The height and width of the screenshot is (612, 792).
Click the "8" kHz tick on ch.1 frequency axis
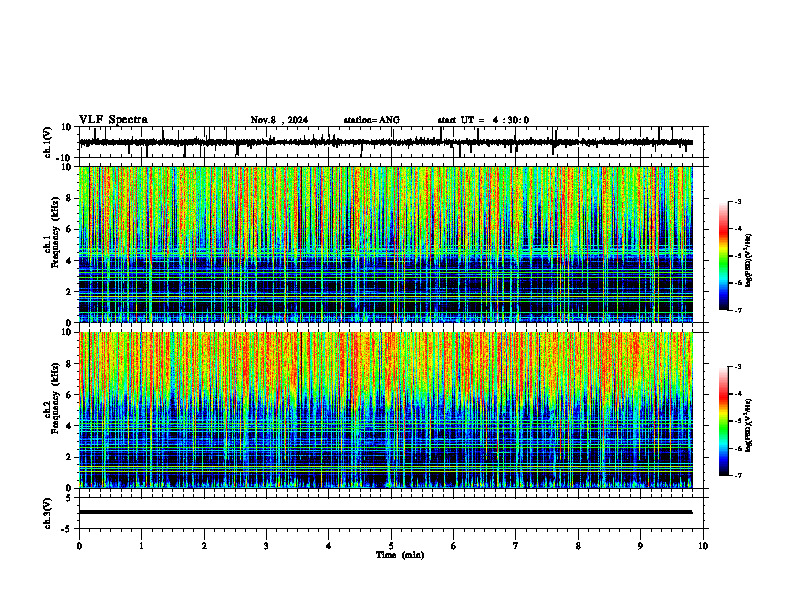click(x=70, y=198)
